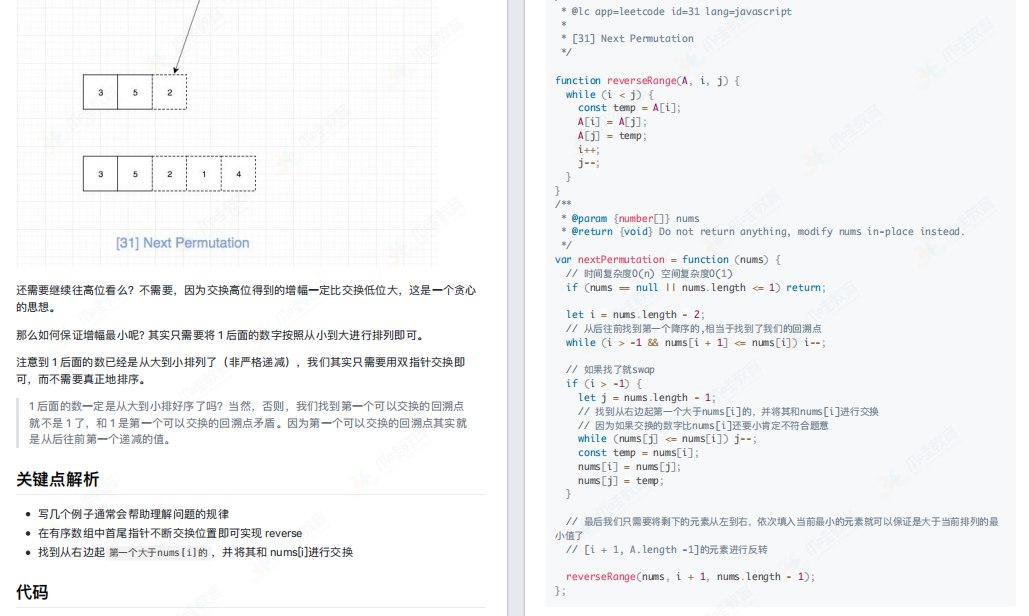1029x616 pixels.
Task: Click the code line "if (i > -1) {"
Action: pyautogui.click(x=603, y=383)
